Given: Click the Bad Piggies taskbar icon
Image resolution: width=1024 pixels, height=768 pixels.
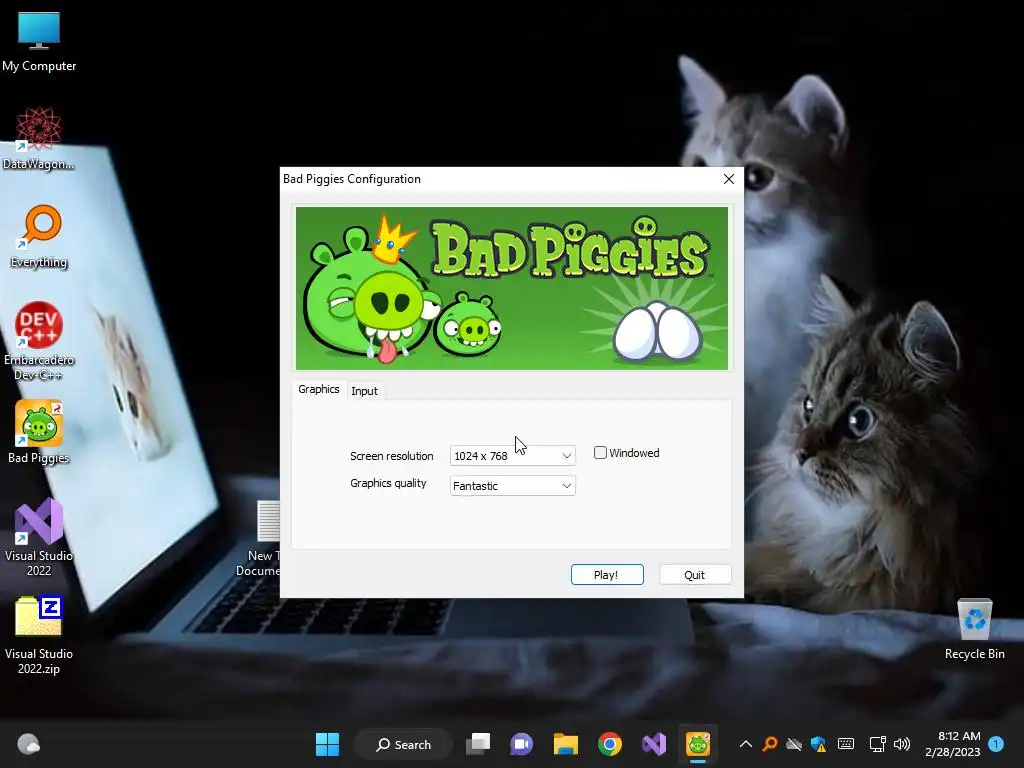Looking at the screenshot, I should point(697,744).
